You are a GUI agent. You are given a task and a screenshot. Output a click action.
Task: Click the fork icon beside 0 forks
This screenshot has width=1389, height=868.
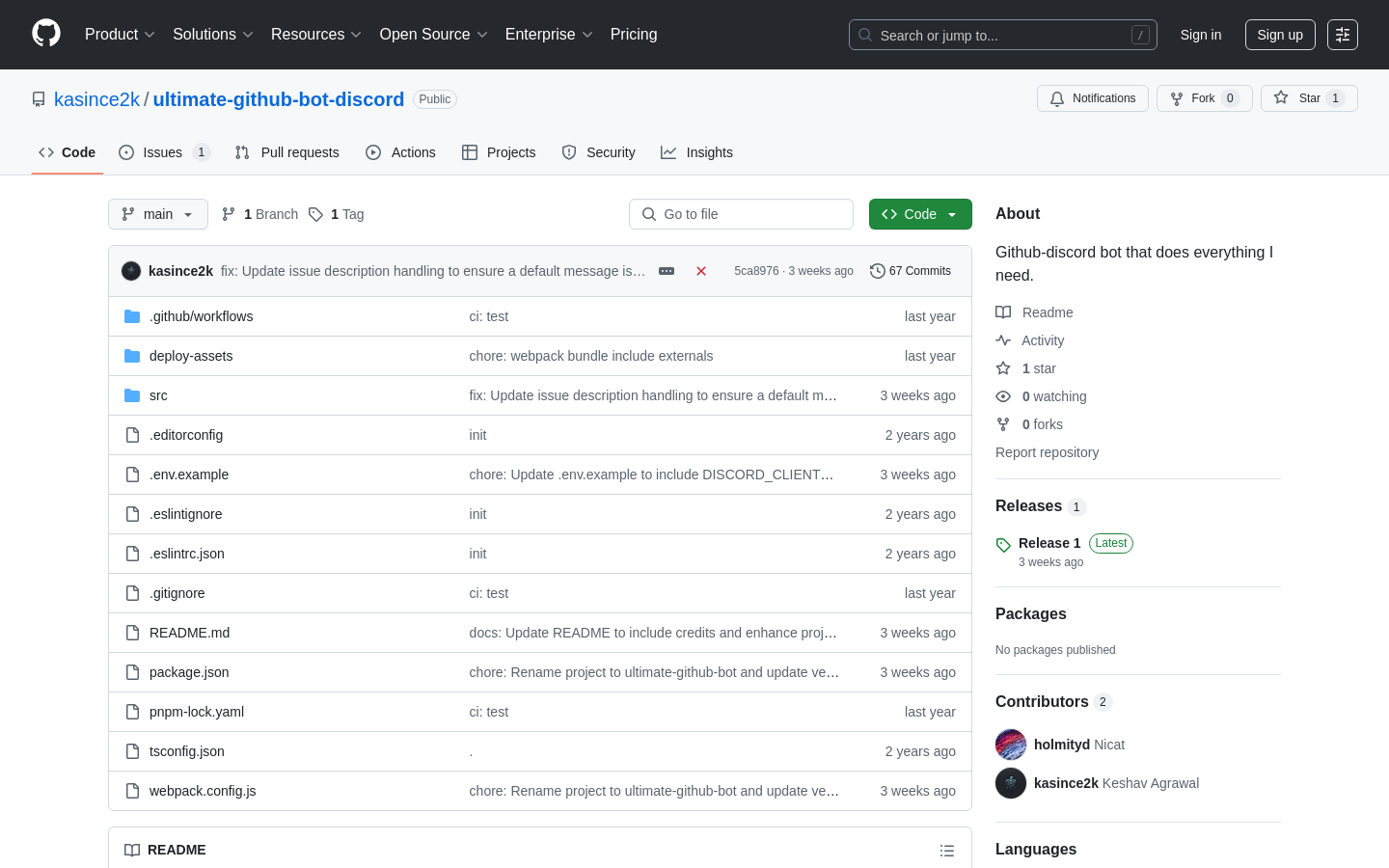tap(1003, 424)
